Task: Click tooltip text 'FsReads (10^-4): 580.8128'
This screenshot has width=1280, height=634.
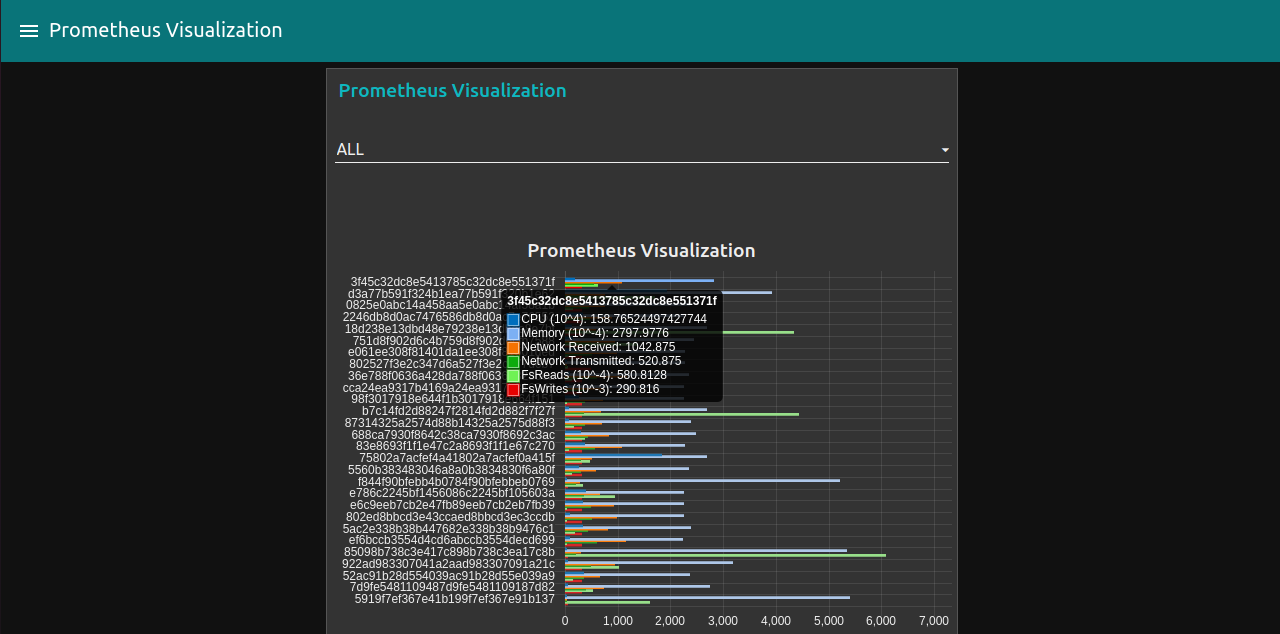Action: click(x=594, y=375)
